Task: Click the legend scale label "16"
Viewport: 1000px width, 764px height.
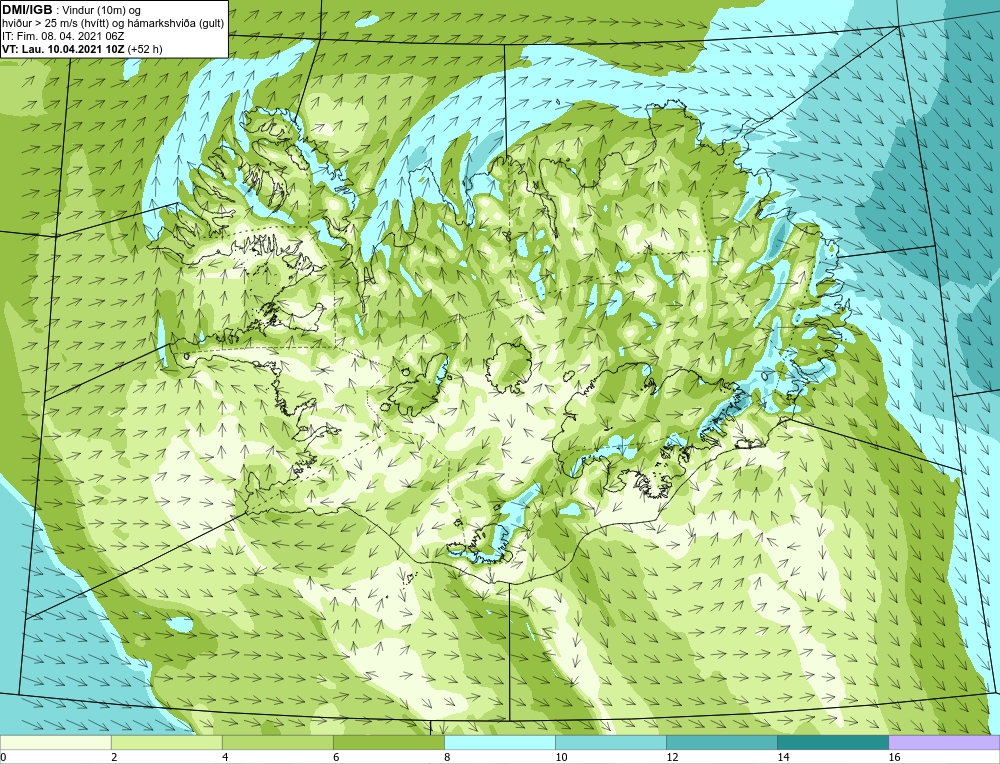Action: pyautogui.click(x=894, y=757)
